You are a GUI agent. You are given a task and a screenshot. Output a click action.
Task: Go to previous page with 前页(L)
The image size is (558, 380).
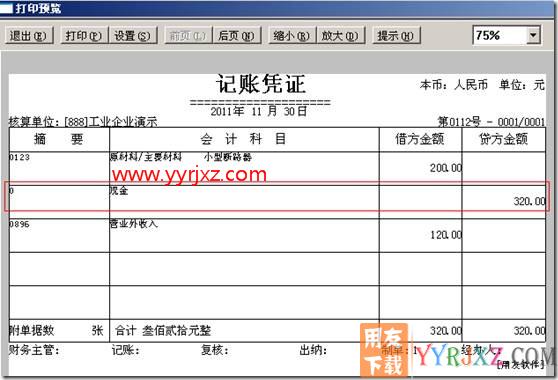point(188,35)
